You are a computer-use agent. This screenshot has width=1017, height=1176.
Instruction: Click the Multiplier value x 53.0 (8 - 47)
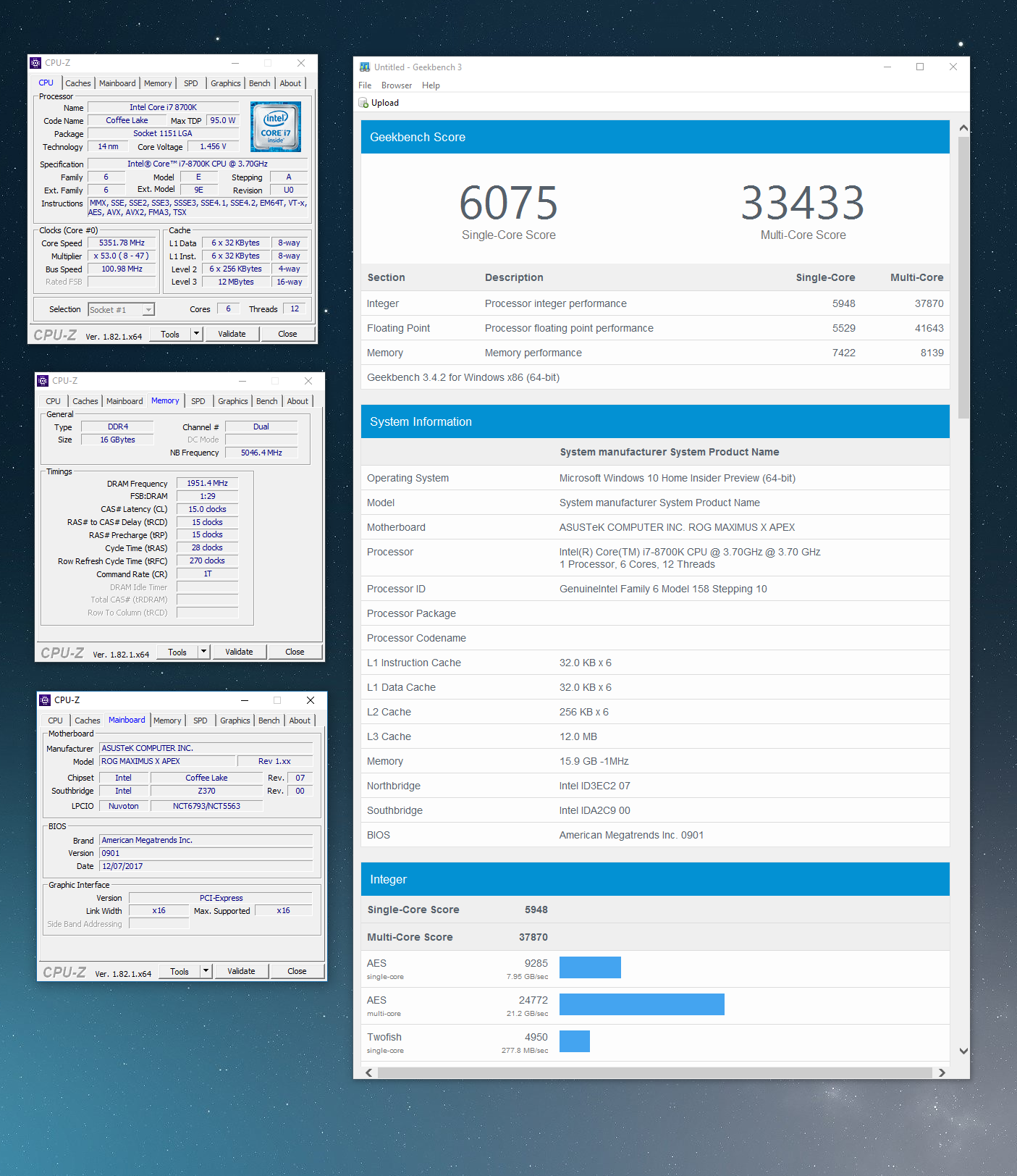pos(122,256)
